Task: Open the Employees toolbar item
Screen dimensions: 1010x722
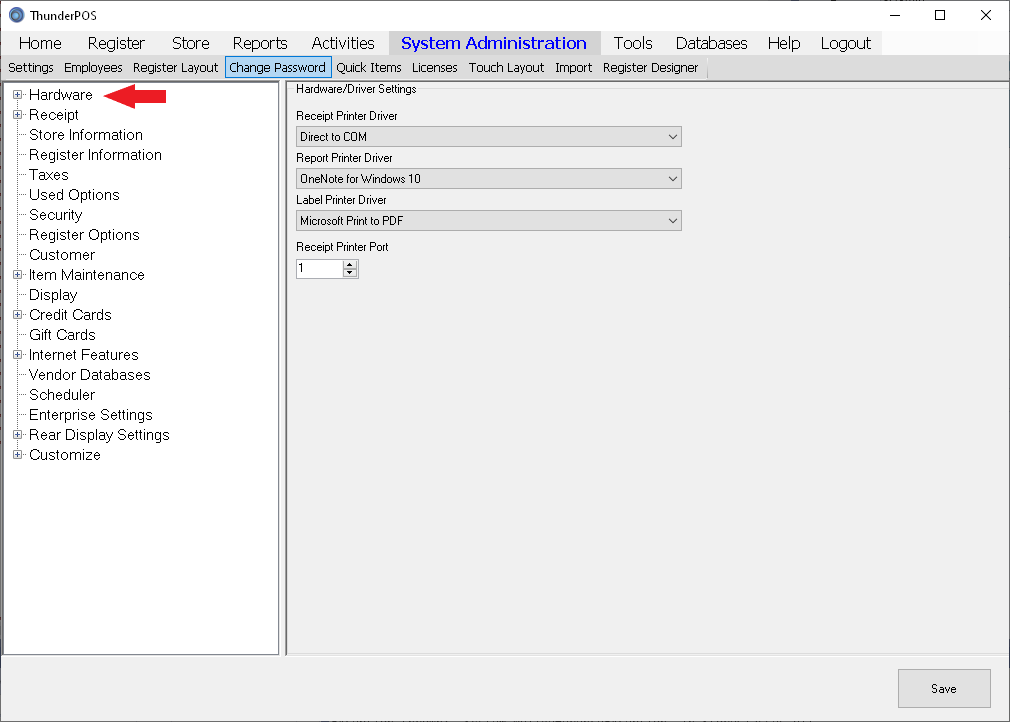Action: [93, 68]
